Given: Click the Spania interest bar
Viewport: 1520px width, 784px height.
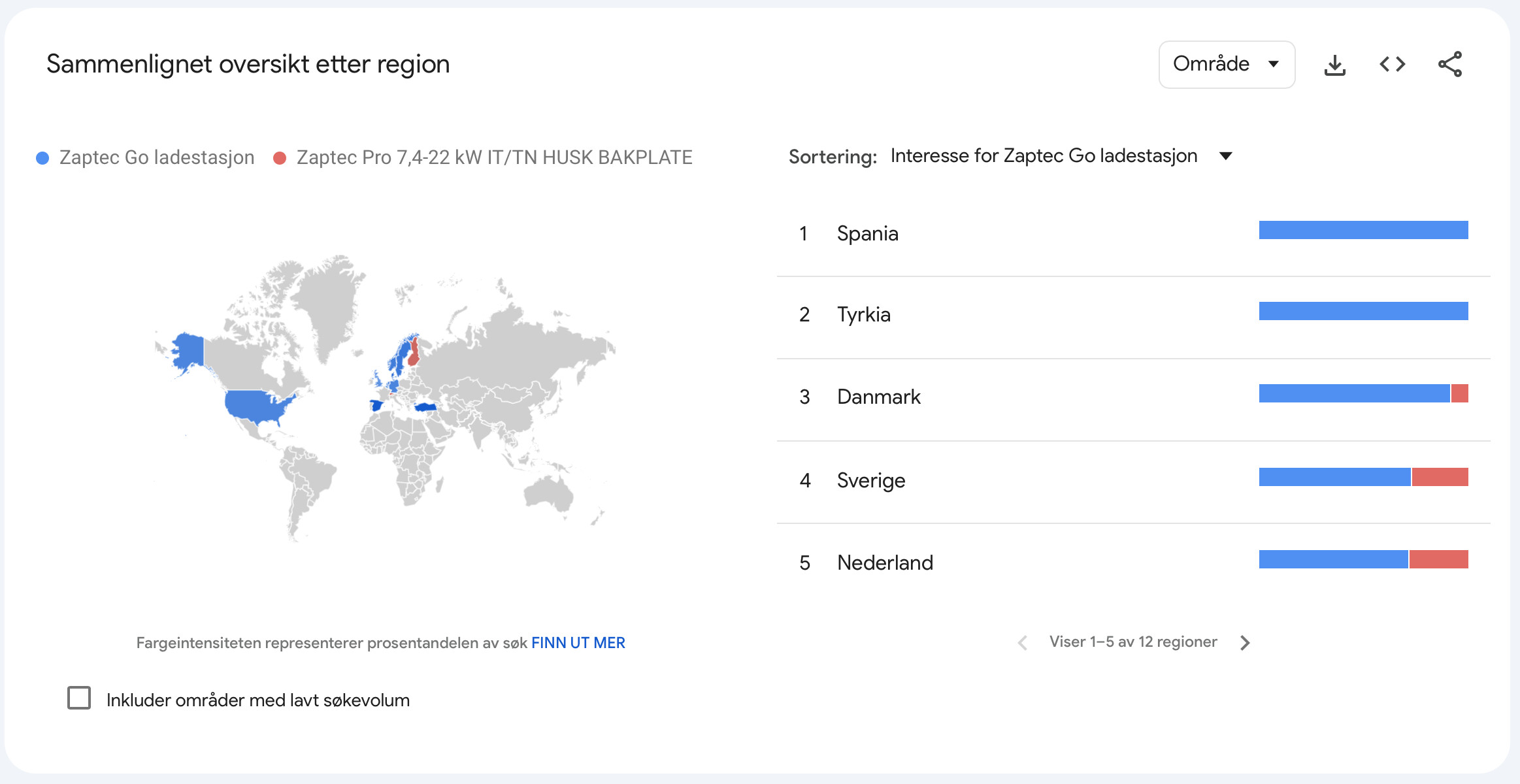Looking at the screenshot, I should pos(1363,230).
